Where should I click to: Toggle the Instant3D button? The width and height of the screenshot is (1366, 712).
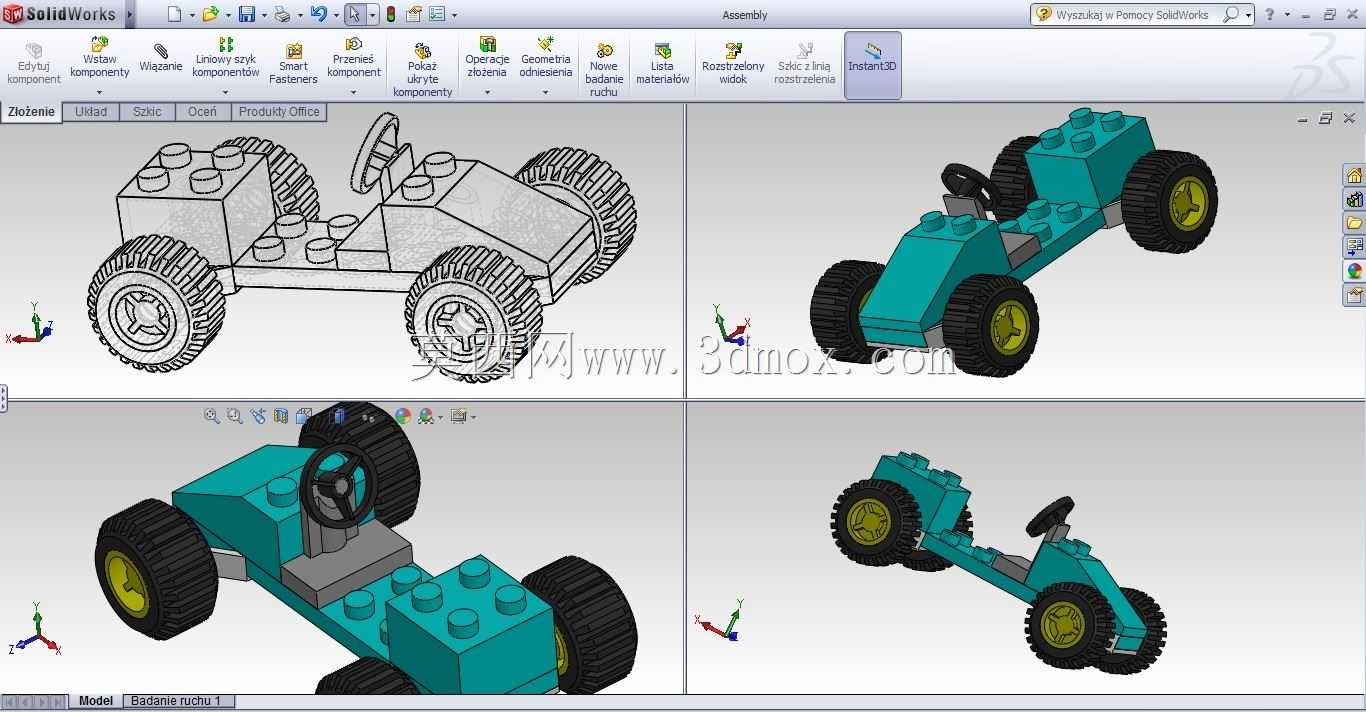click(873, 65)
